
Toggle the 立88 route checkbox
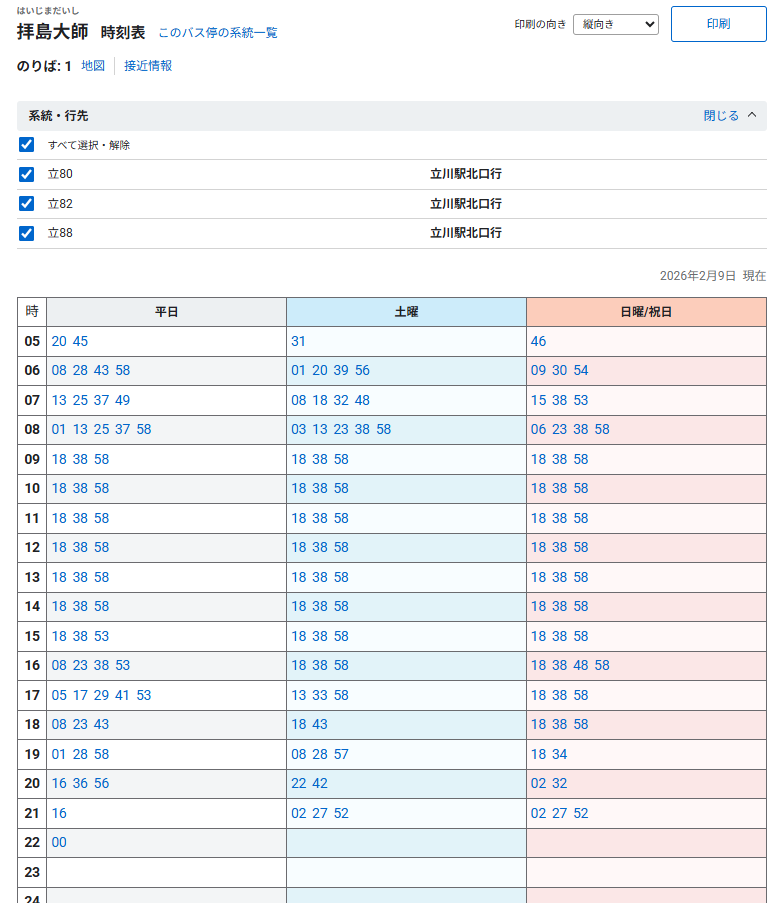pos(27,233)
